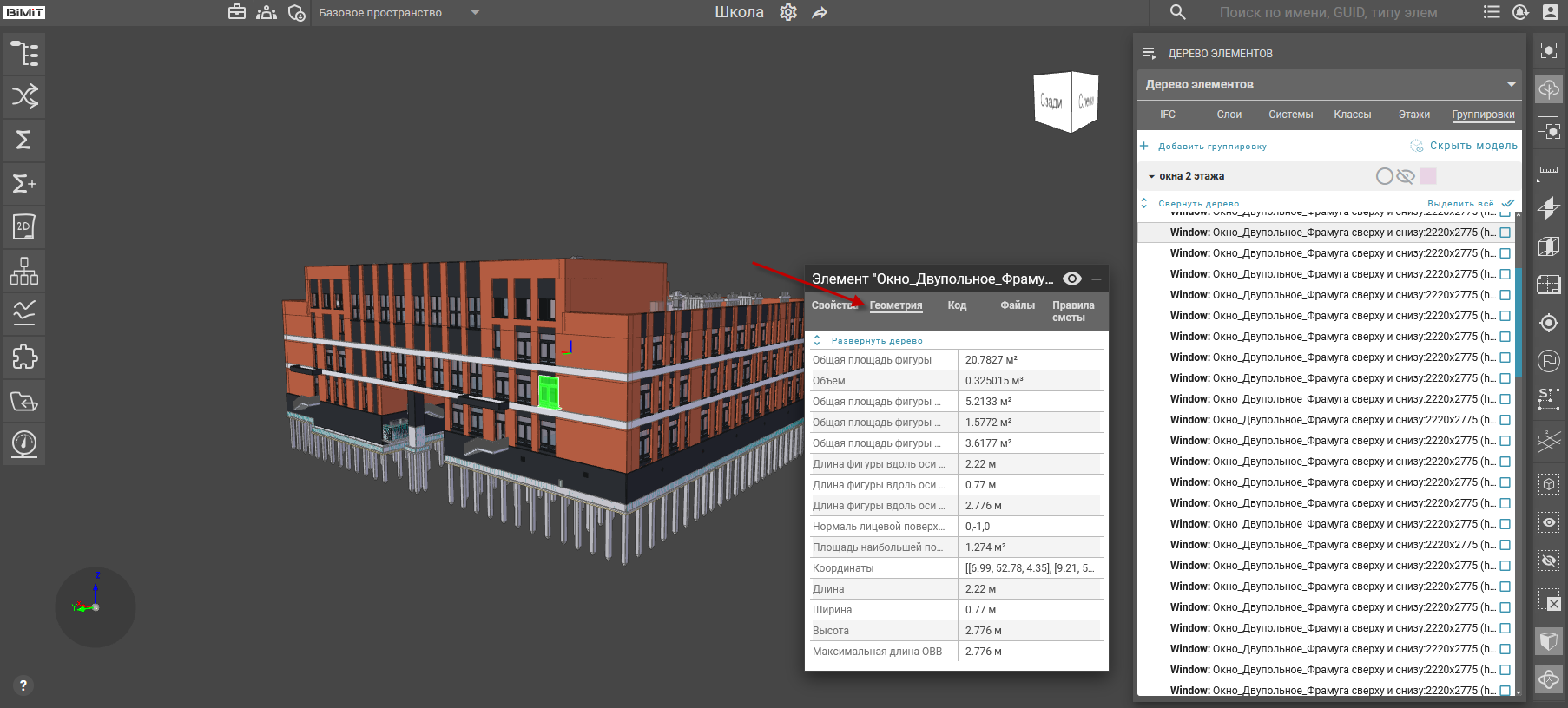Click Скрыть модель button
The width and height of the screenshot is (1568, 708).
1473,146
